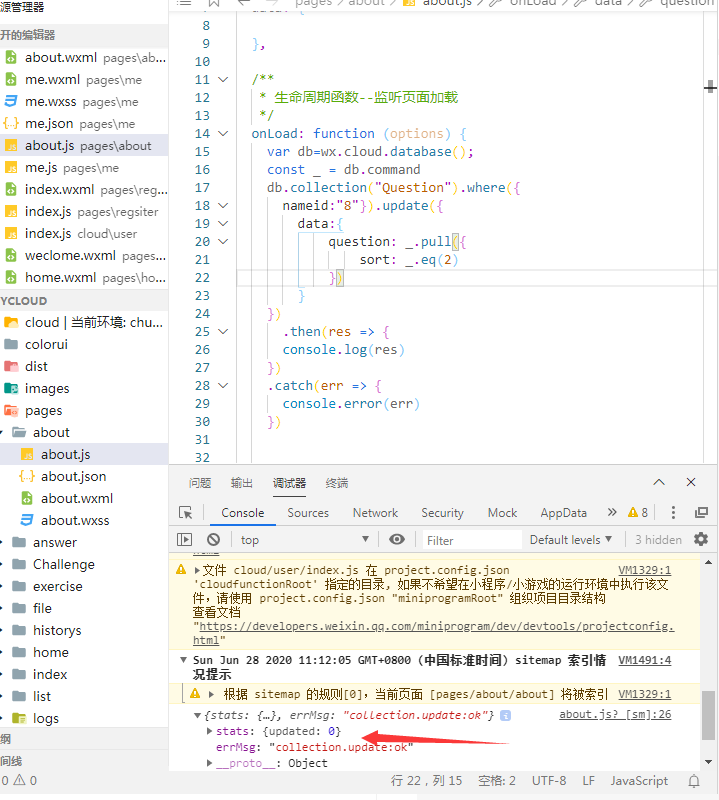Open the Sources devtools tab
Image resolution: width=719 pixels, height=800 pixels.
pos(308,513)
